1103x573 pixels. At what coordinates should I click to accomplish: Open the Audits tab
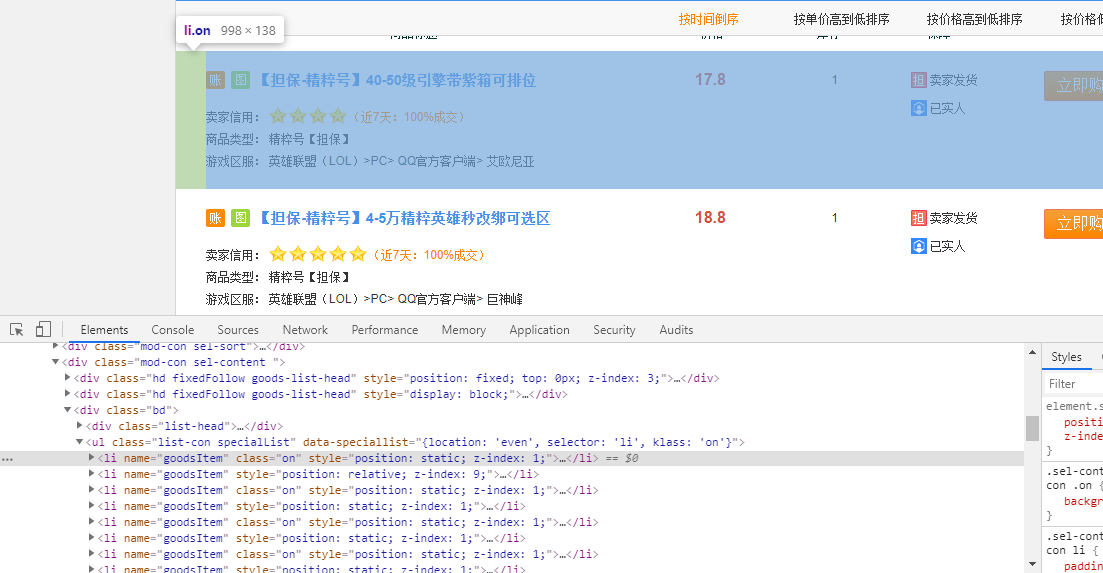[x=676, y=330]
